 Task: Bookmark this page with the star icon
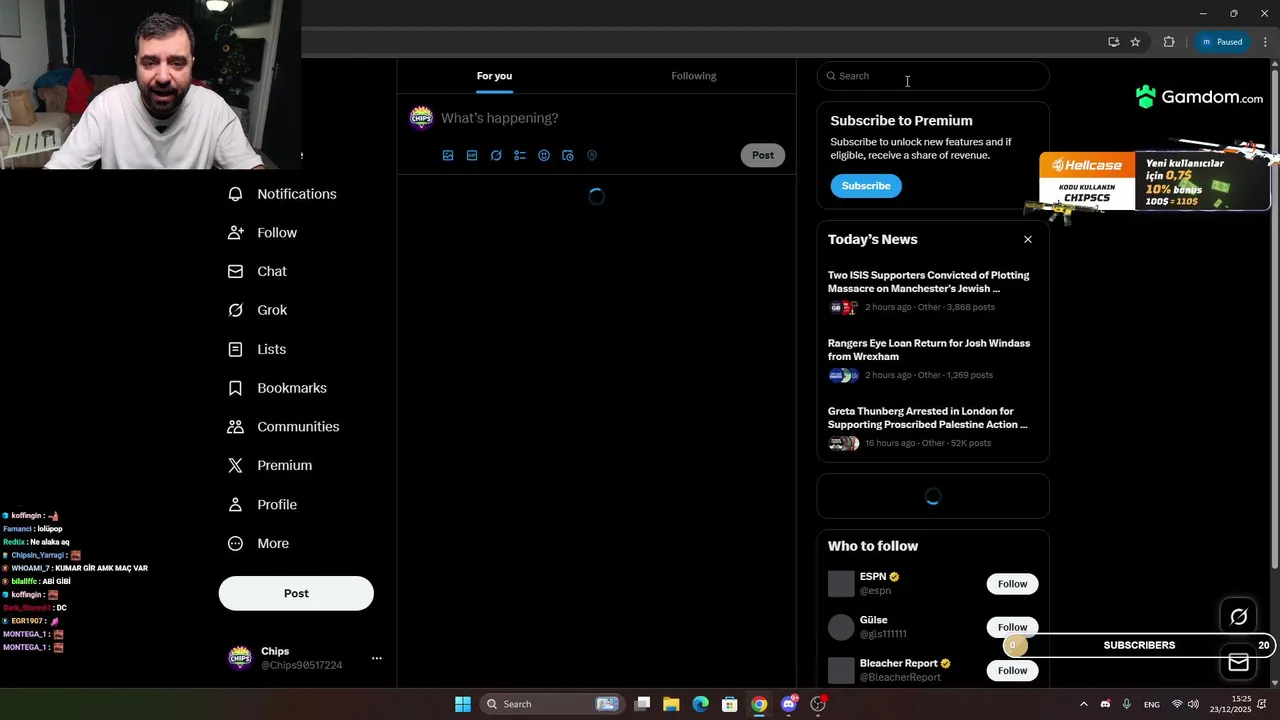tap(1135, 42)
